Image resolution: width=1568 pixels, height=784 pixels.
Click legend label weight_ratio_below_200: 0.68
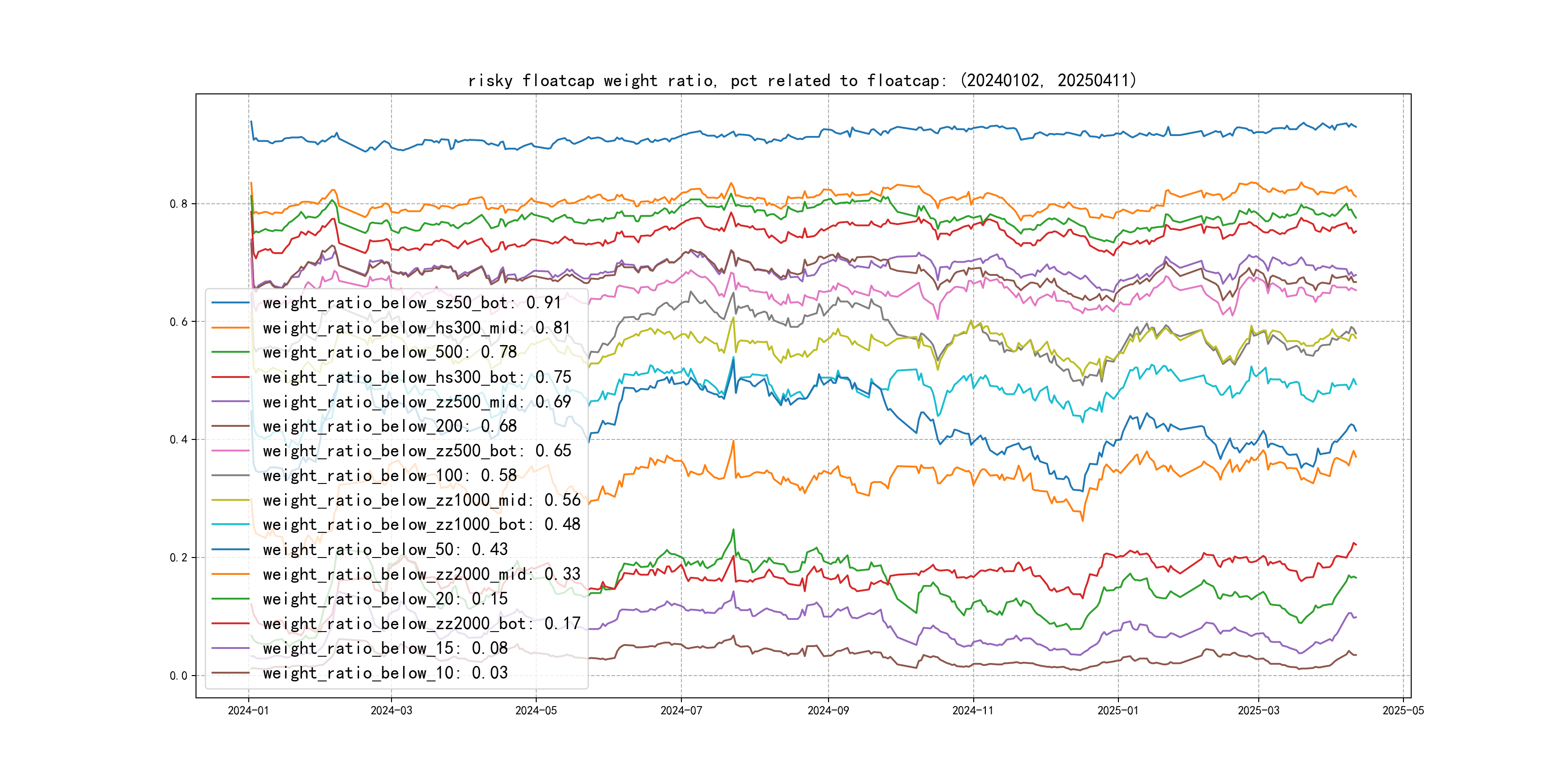coord(390,426)
